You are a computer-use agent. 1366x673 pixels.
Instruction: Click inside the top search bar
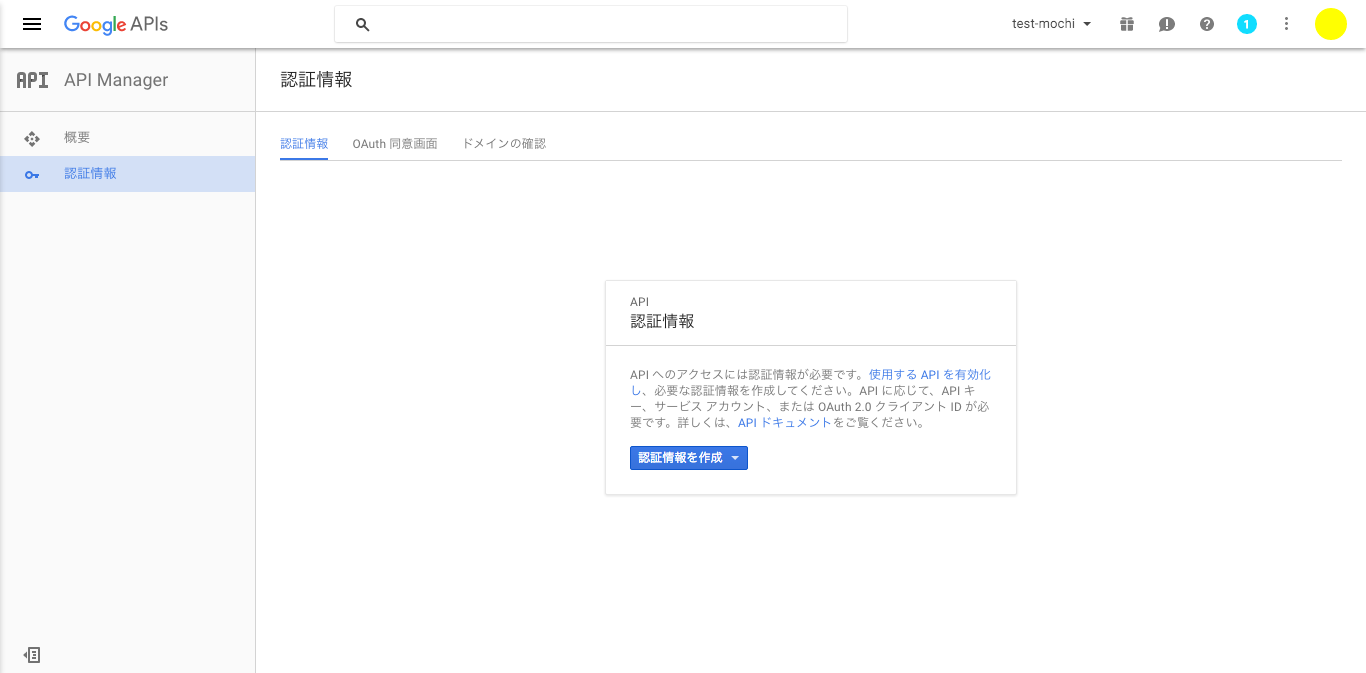590,24
